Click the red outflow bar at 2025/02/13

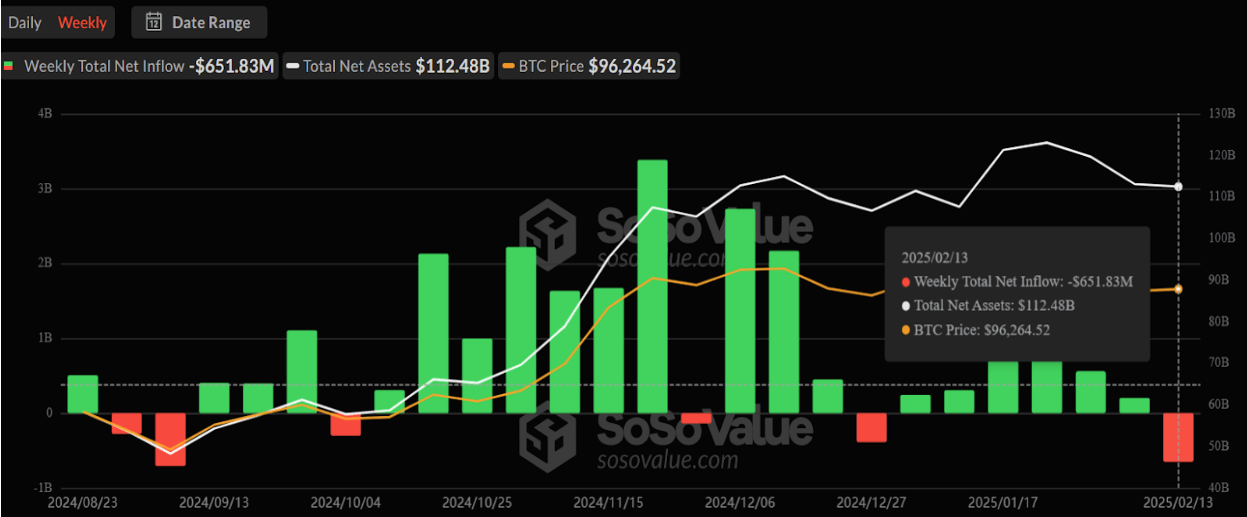point(1178,437)
